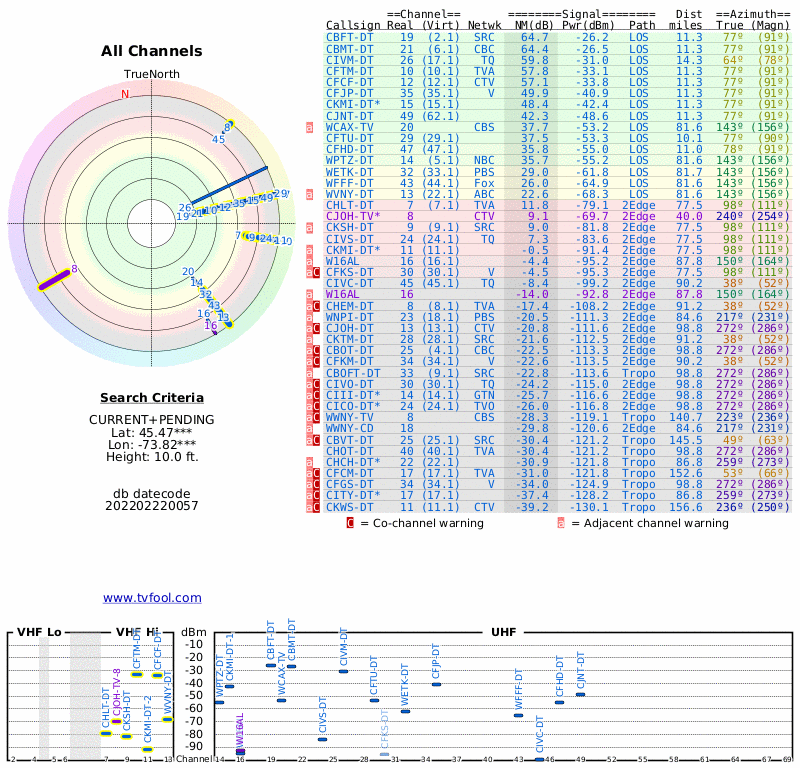Click the 'a' warning icon beside CKSH-DT

click(309, 228)
